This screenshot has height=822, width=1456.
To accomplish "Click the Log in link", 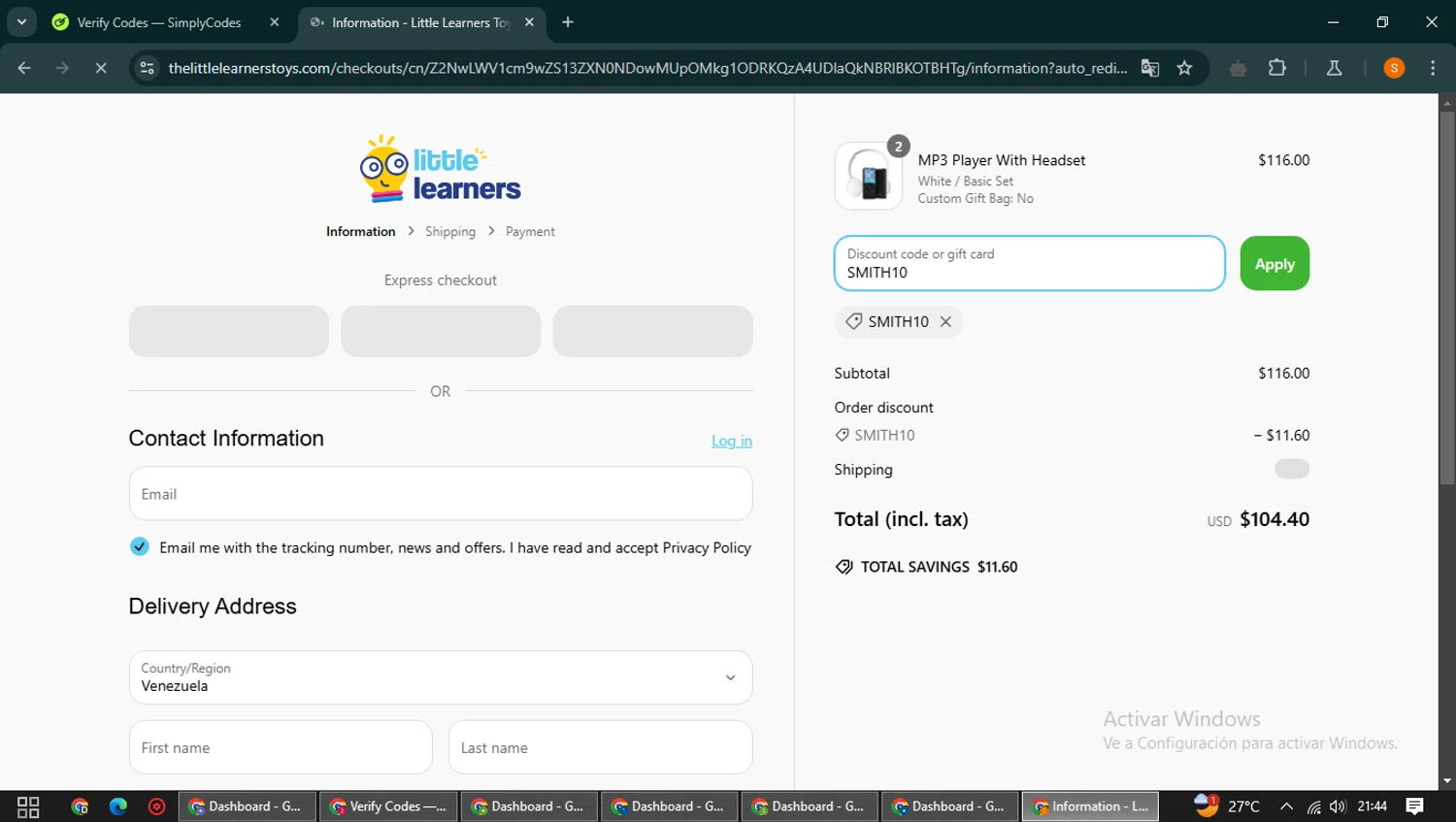I will coord(732,441).
